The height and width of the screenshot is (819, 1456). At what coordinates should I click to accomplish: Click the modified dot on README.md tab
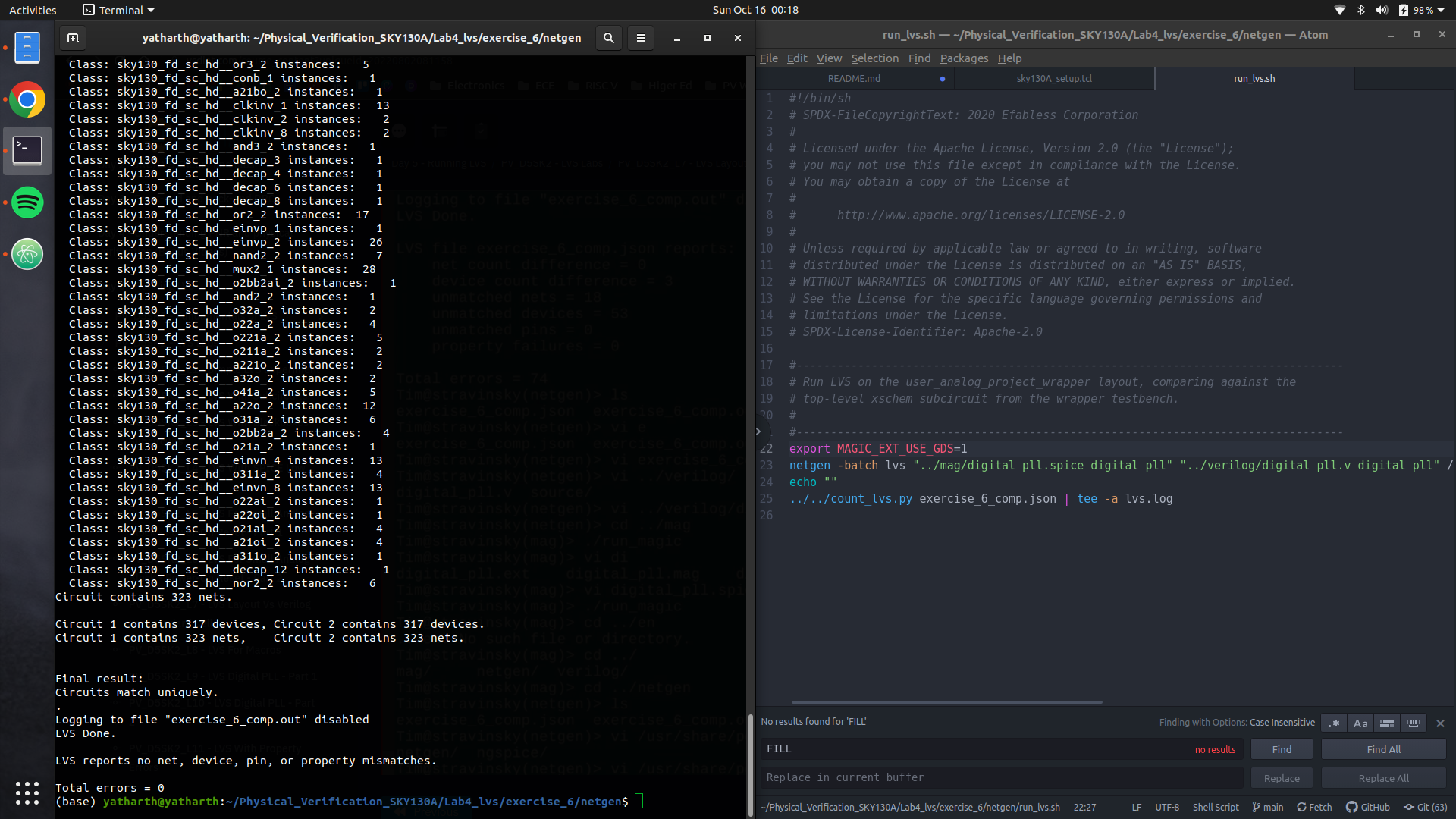tap(943, 79)
